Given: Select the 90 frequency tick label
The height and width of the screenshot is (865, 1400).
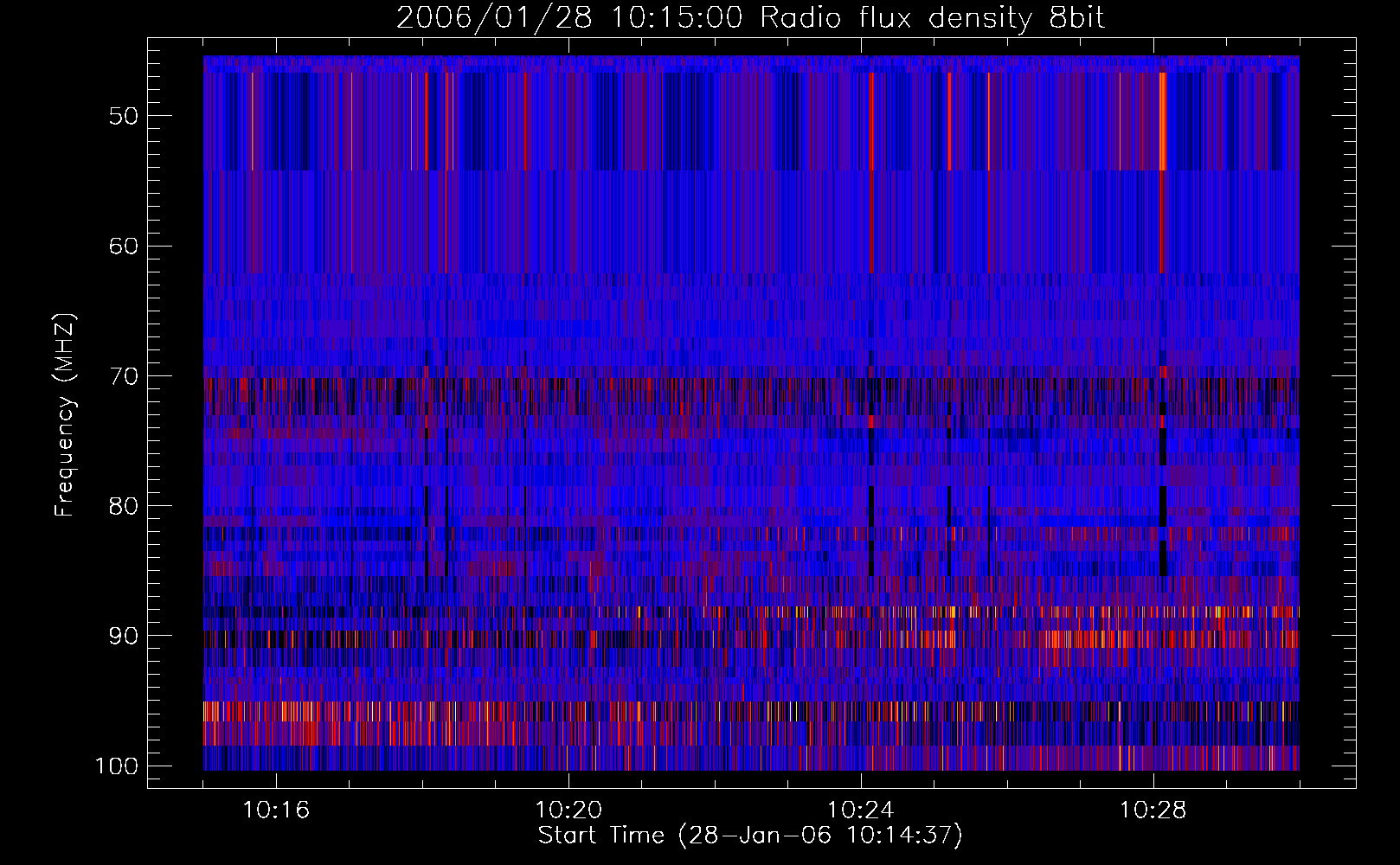Looking at the screenshot, I should 124,636.
